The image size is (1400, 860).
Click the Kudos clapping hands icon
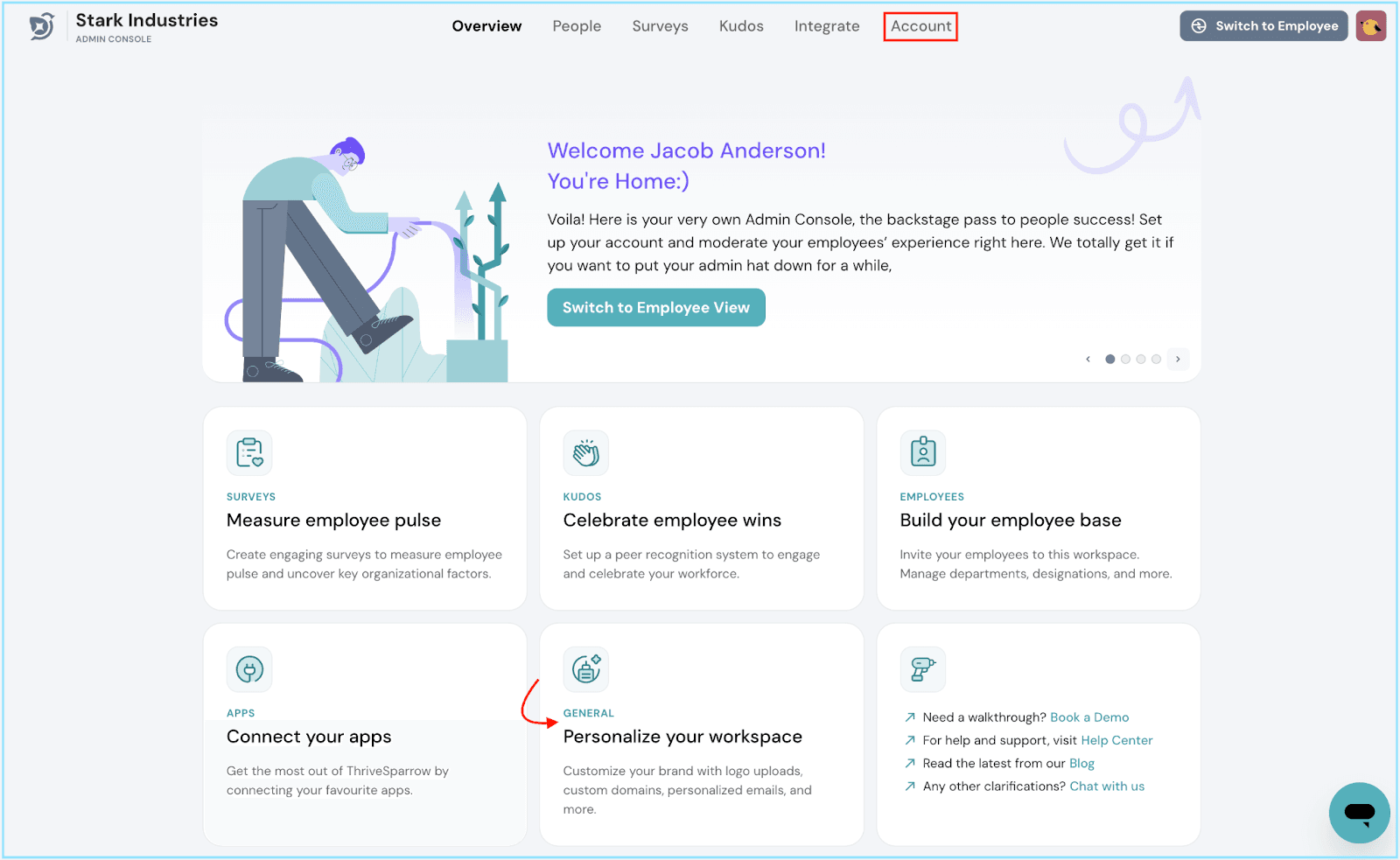(x=585, y=453)
